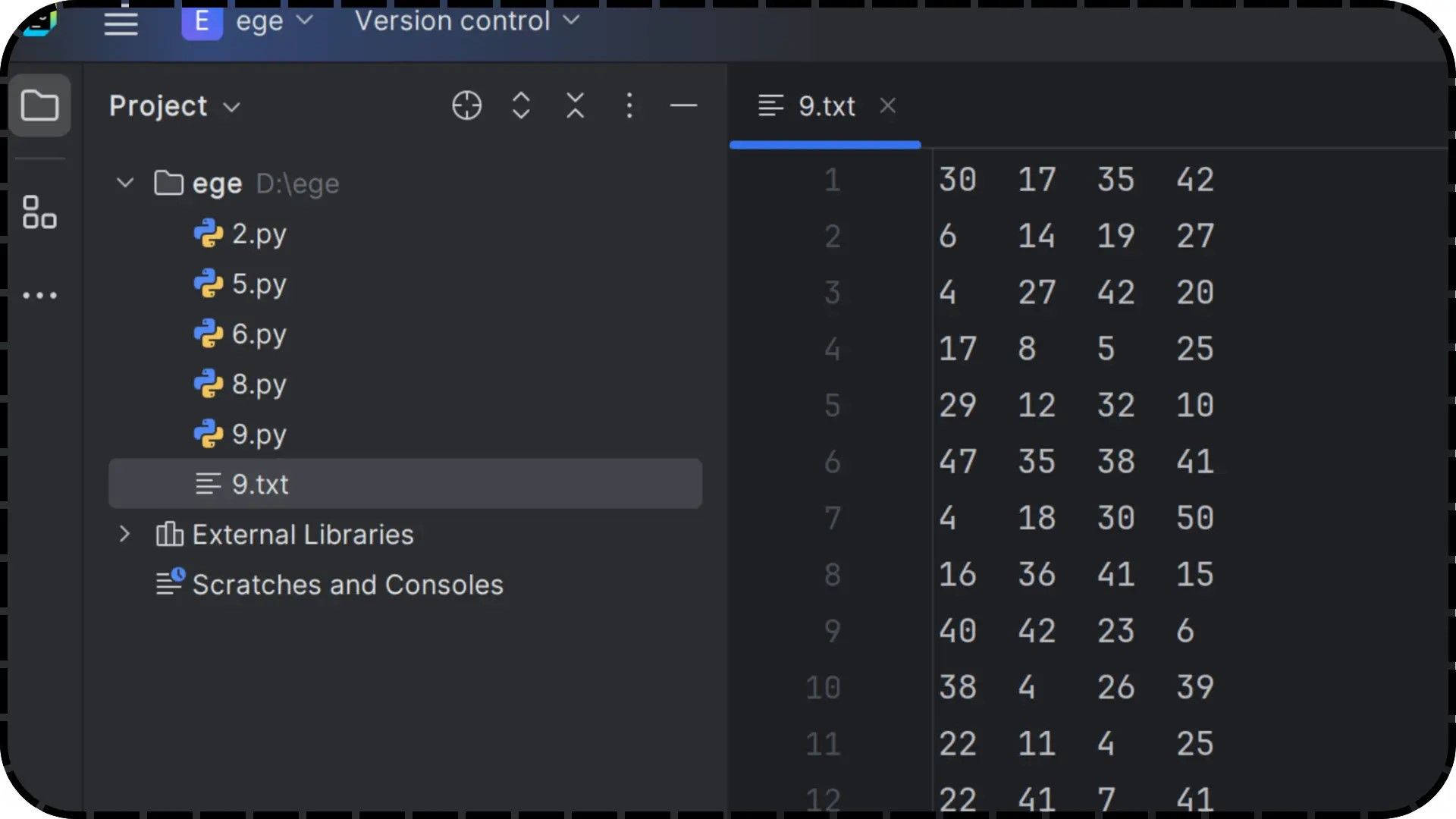
Task: Open the Structure tool window icon
Action: coord(39,212)
